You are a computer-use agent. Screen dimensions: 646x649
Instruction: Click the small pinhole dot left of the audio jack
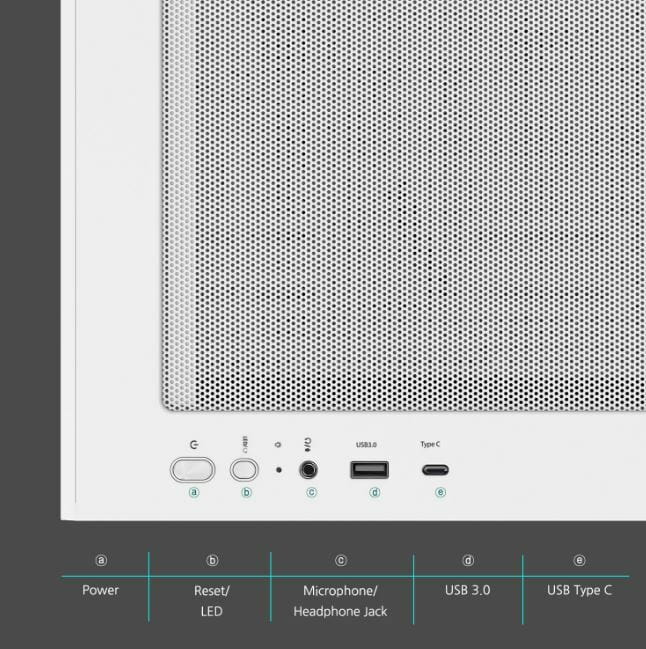(279, 469)
